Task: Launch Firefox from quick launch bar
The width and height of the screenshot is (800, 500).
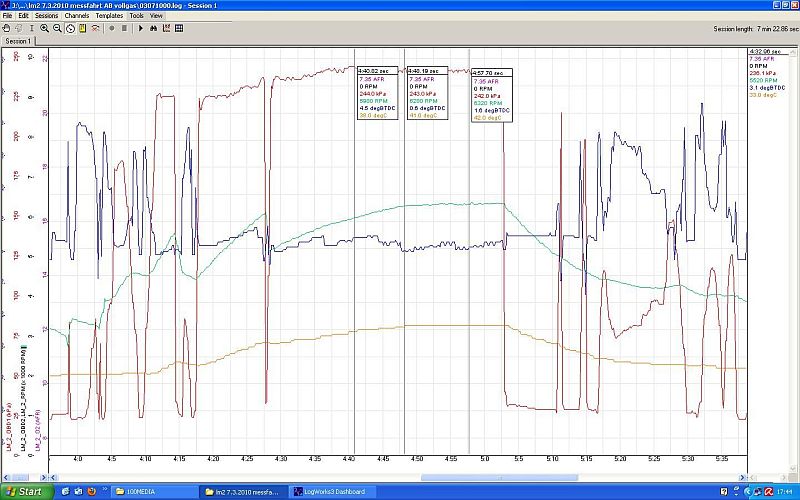Action: [x=92, y=492]
